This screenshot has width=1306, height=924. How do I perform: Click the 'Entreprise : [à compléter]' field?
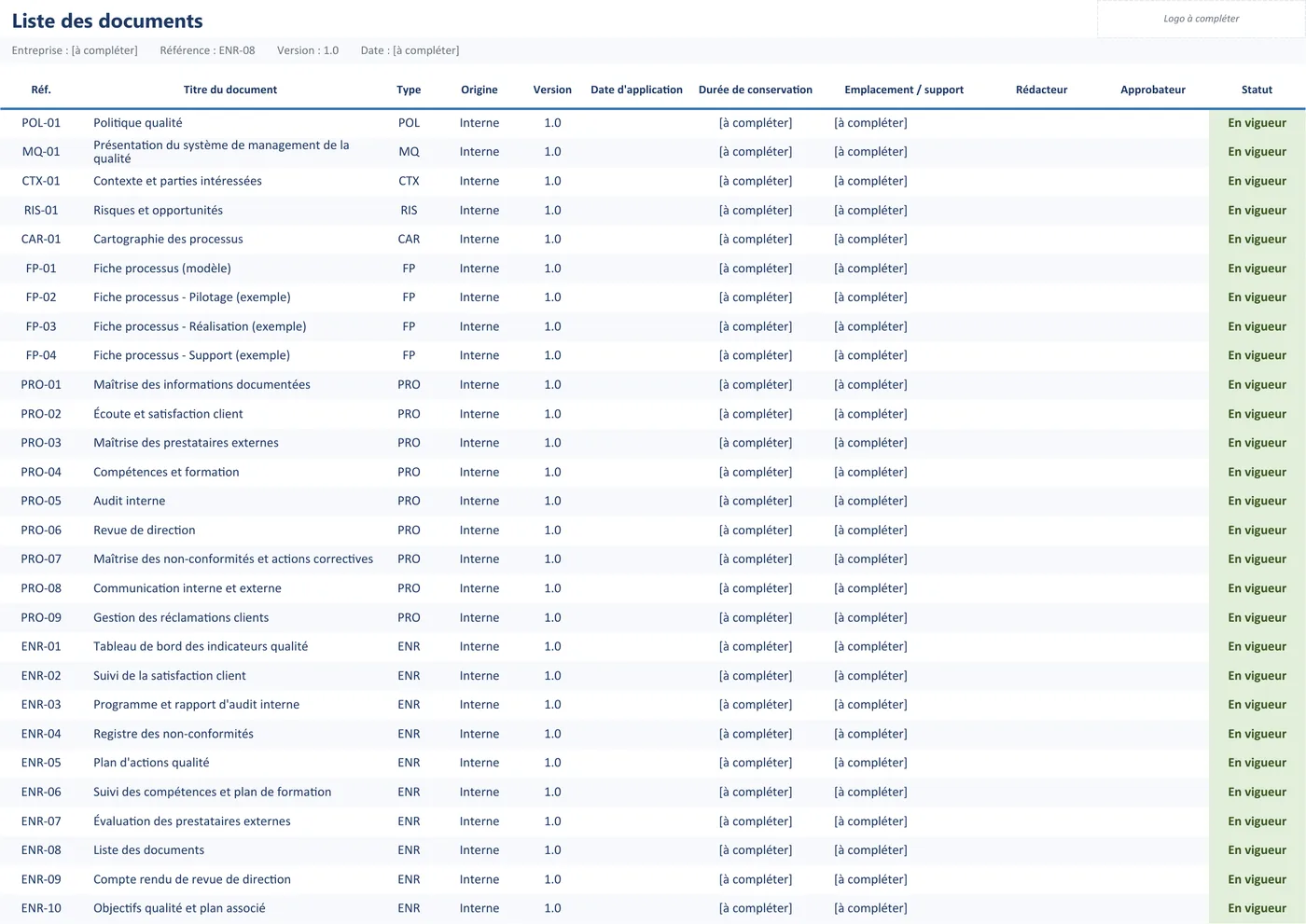click(75, 50)
